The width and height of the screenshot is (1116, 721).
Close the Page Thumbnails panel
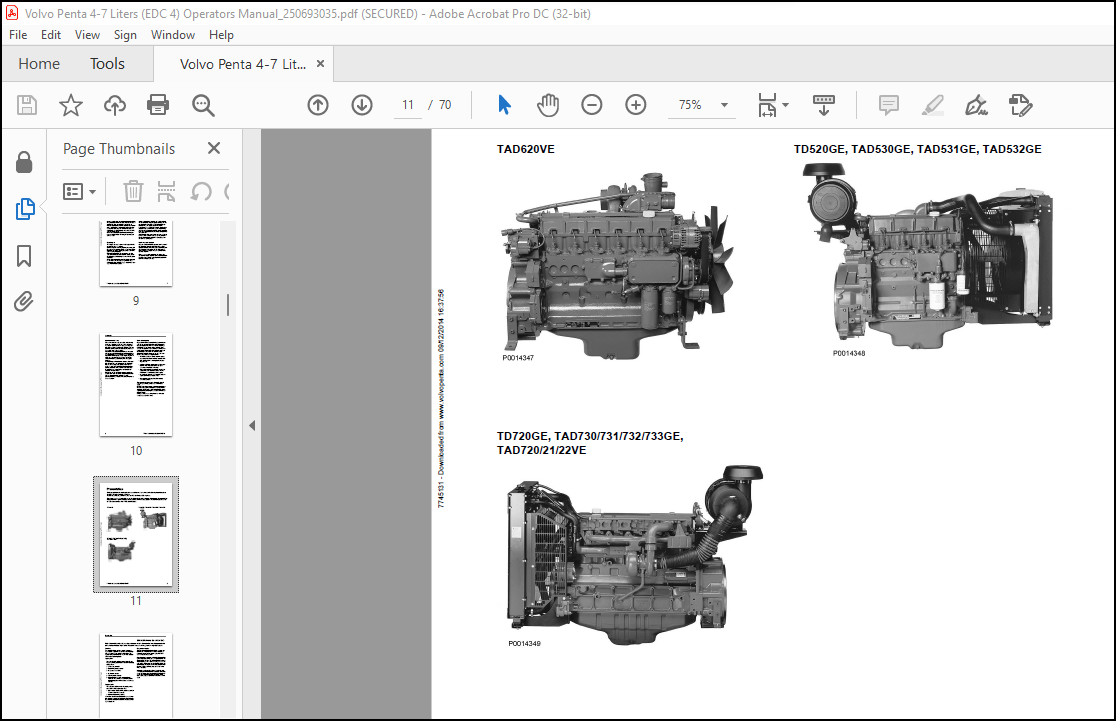(214, 148)
